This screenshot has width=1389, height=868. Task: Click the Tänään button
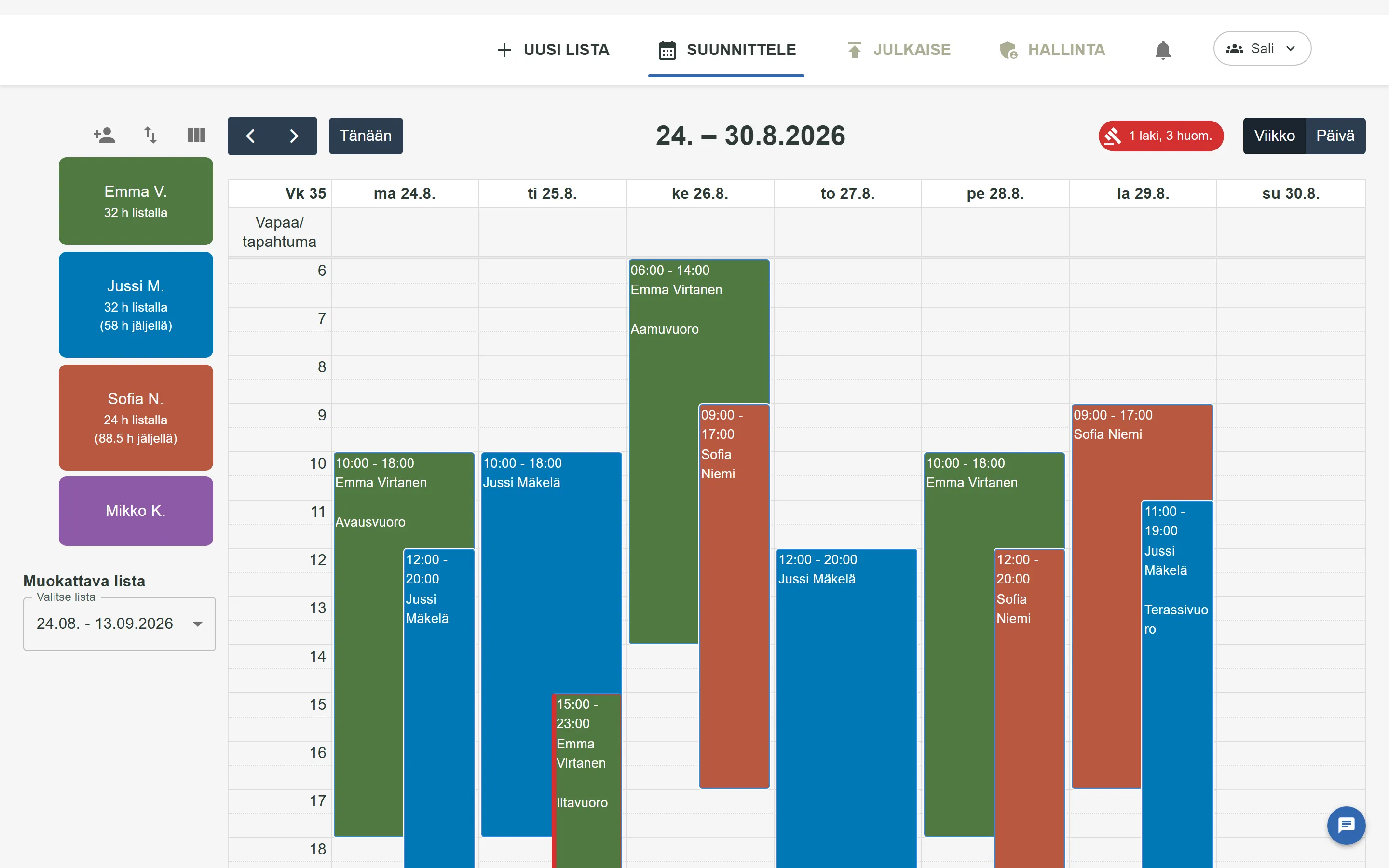366,136
